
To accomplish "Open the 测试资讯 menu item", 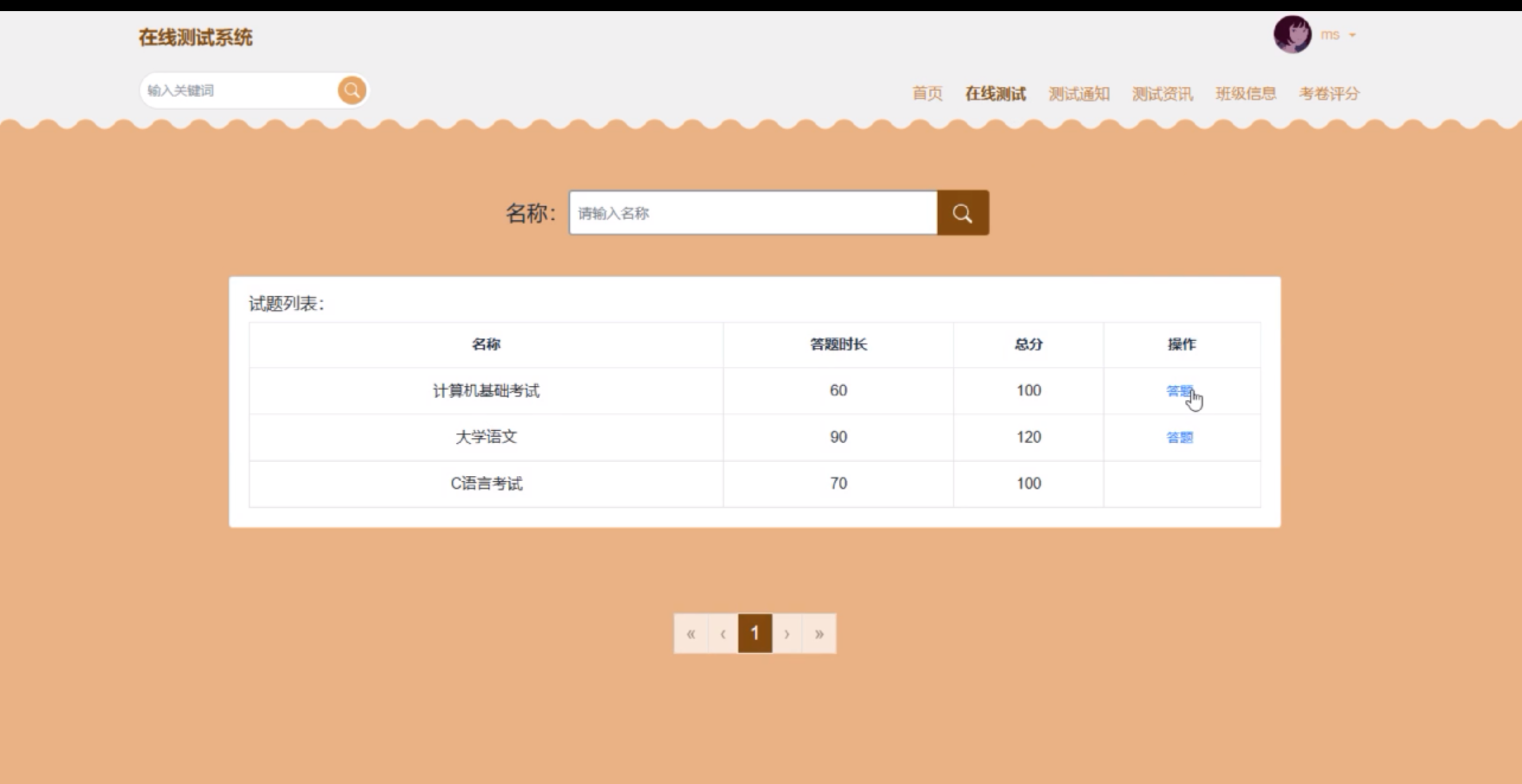I will [x=1162, y=94].
